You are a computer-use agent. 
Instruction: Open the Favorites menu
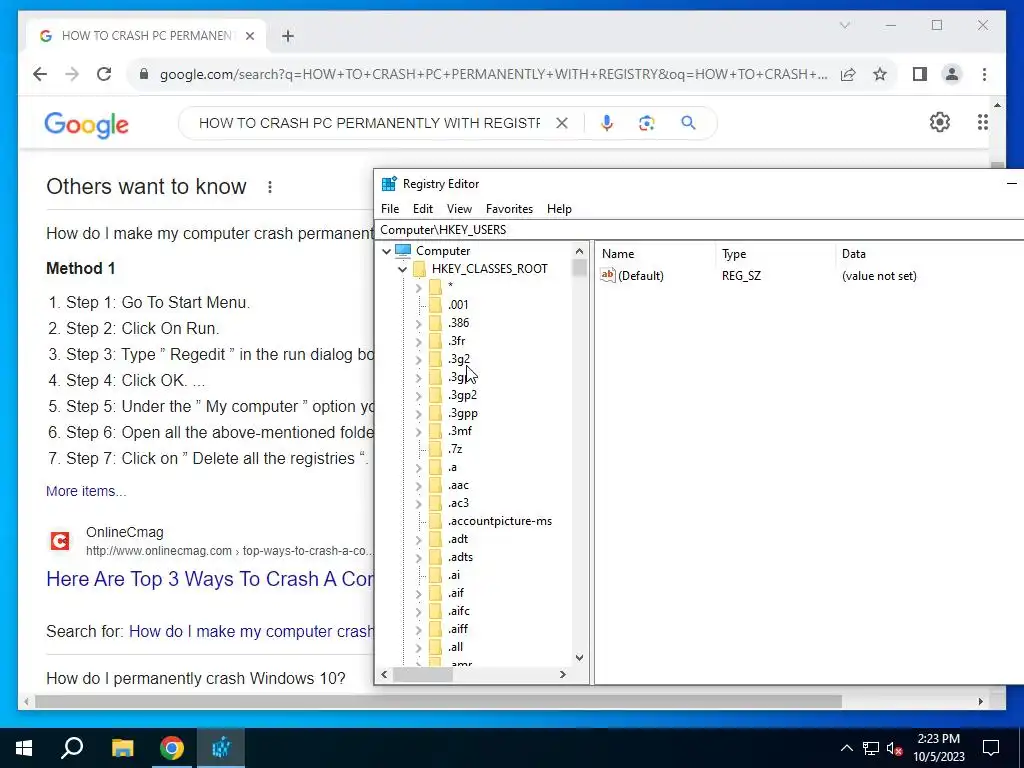click(x=509, y=209)
